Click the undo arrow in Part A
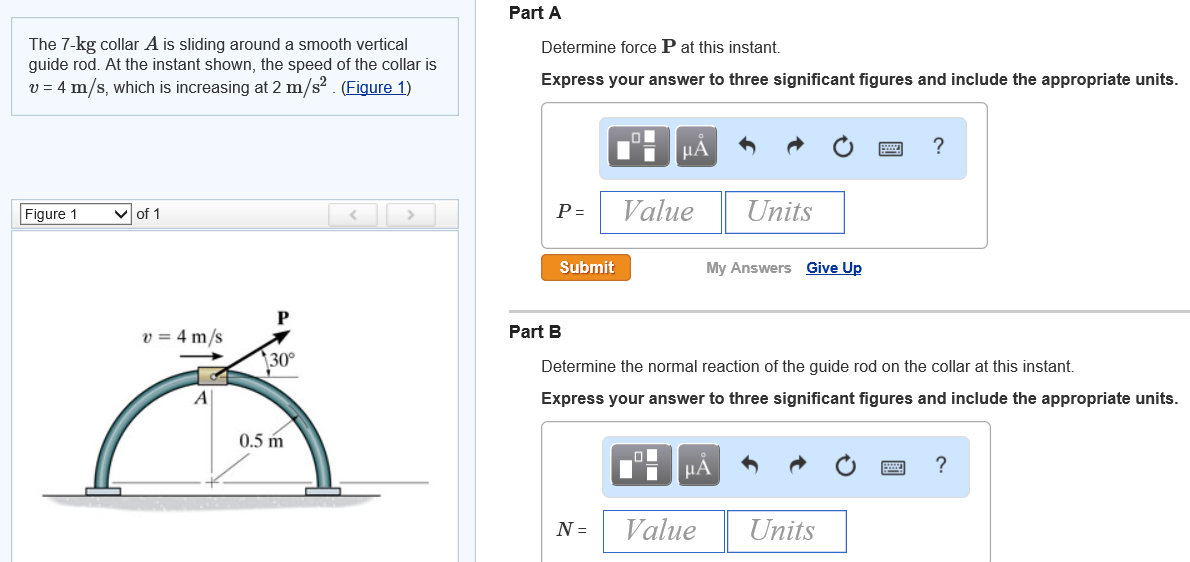Screen dimensions: 1190x562 coord(746,148)
